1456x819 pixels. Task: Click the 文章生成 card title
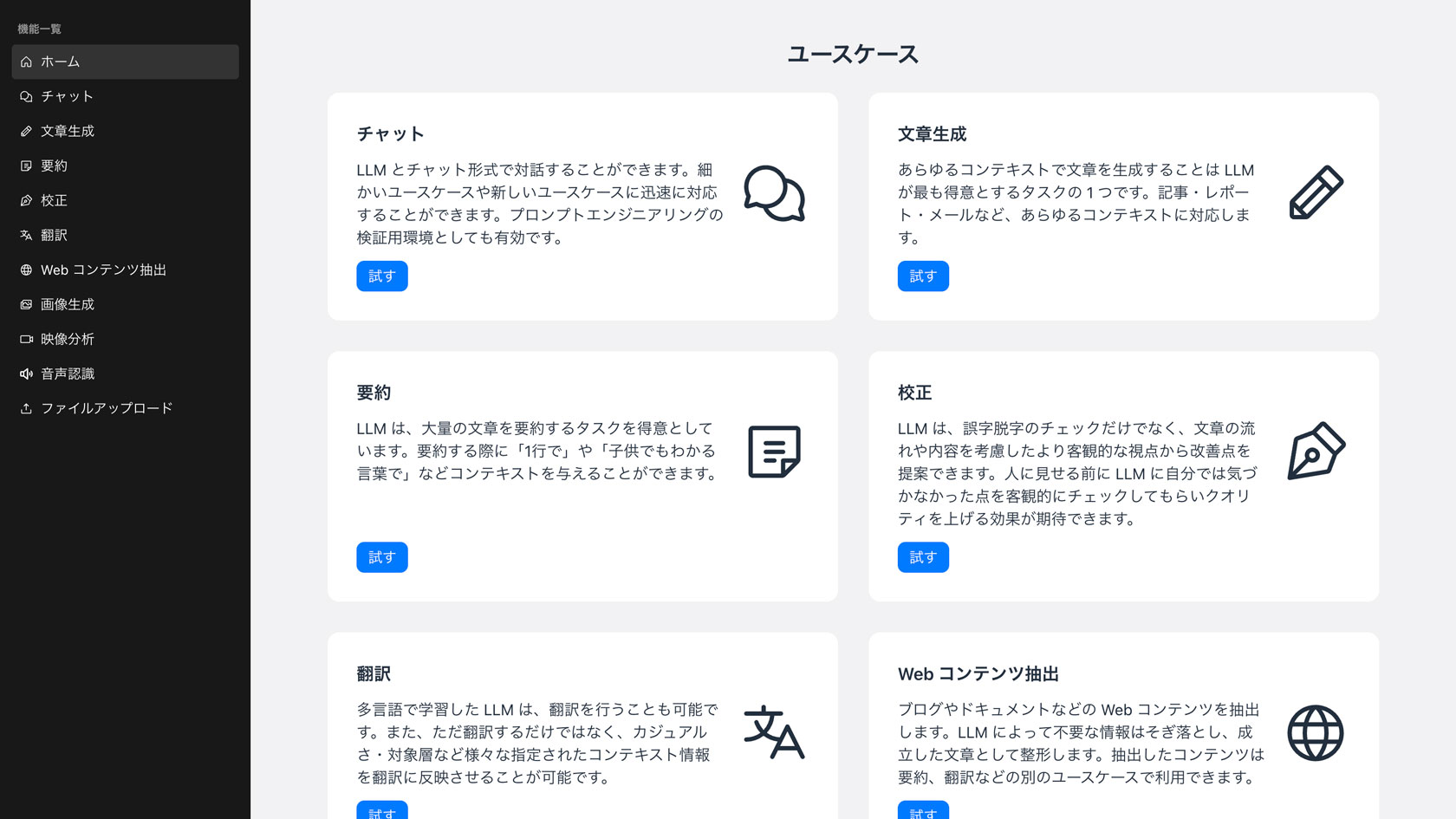pos(932,134)
